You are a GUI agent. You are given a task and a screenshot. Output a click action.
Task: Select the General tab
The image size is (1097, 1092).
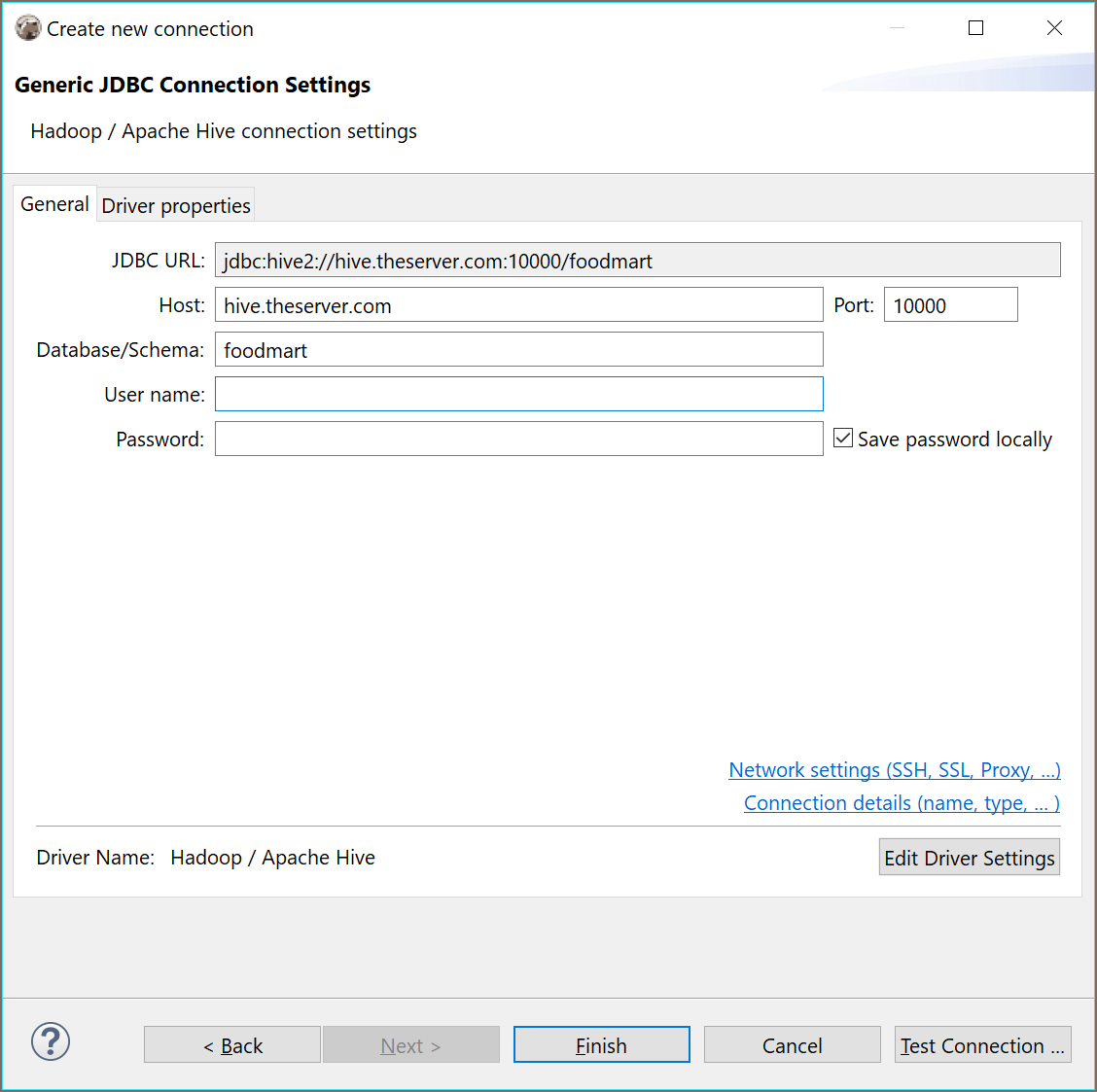[54, 204]
